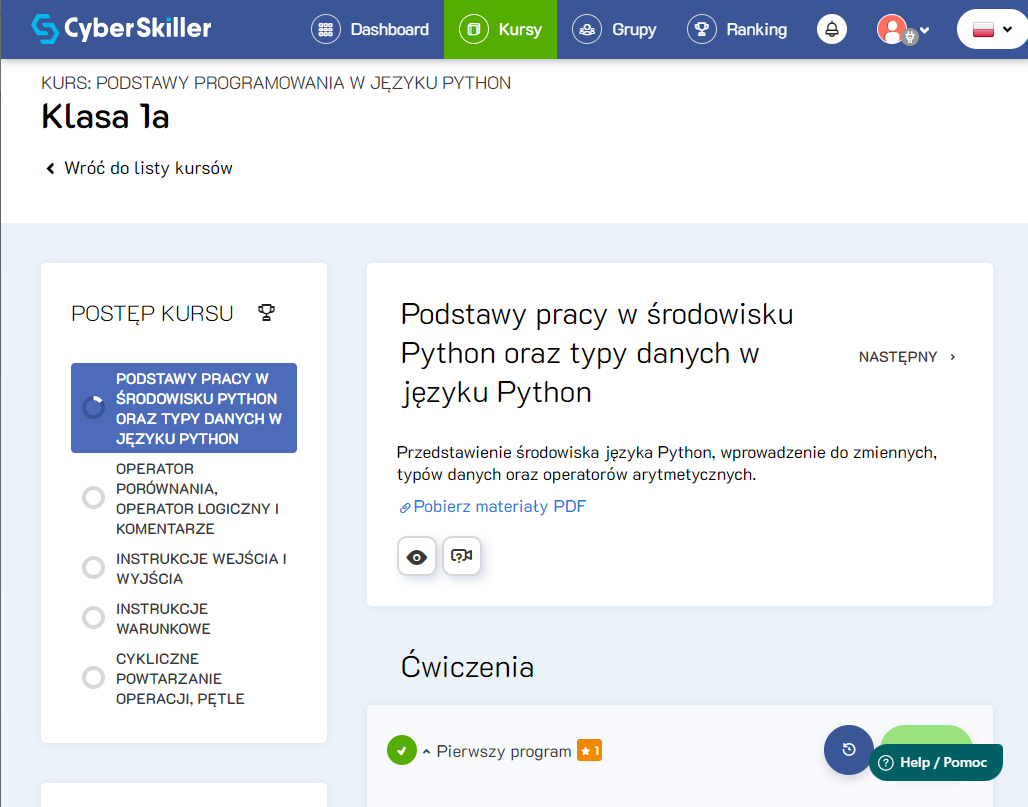1028x807 pixels.
Task: Open the video help camera icon
Action: click(462, 556)
